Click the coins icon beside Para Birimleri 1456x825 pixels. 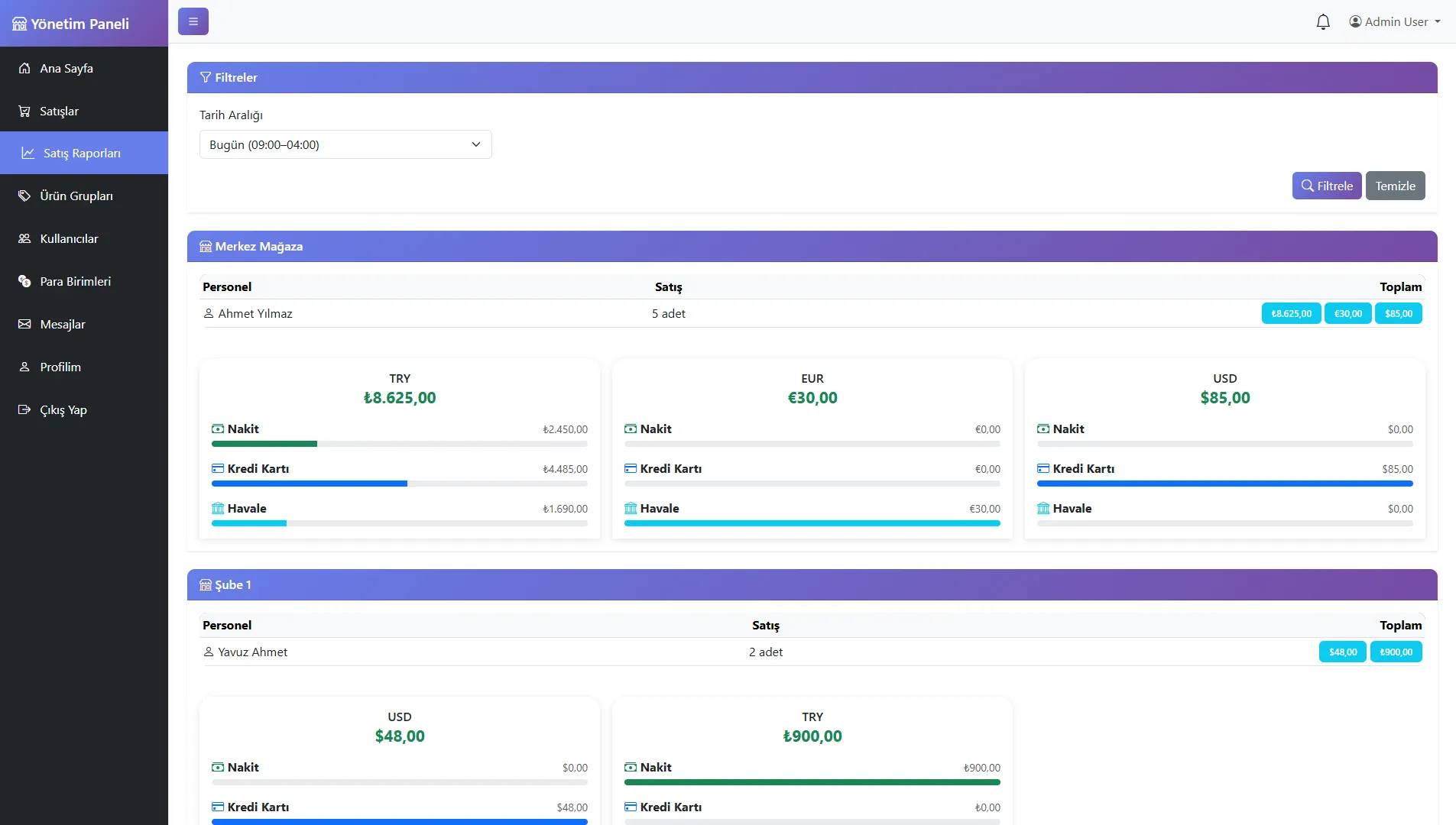coord(24,281)
